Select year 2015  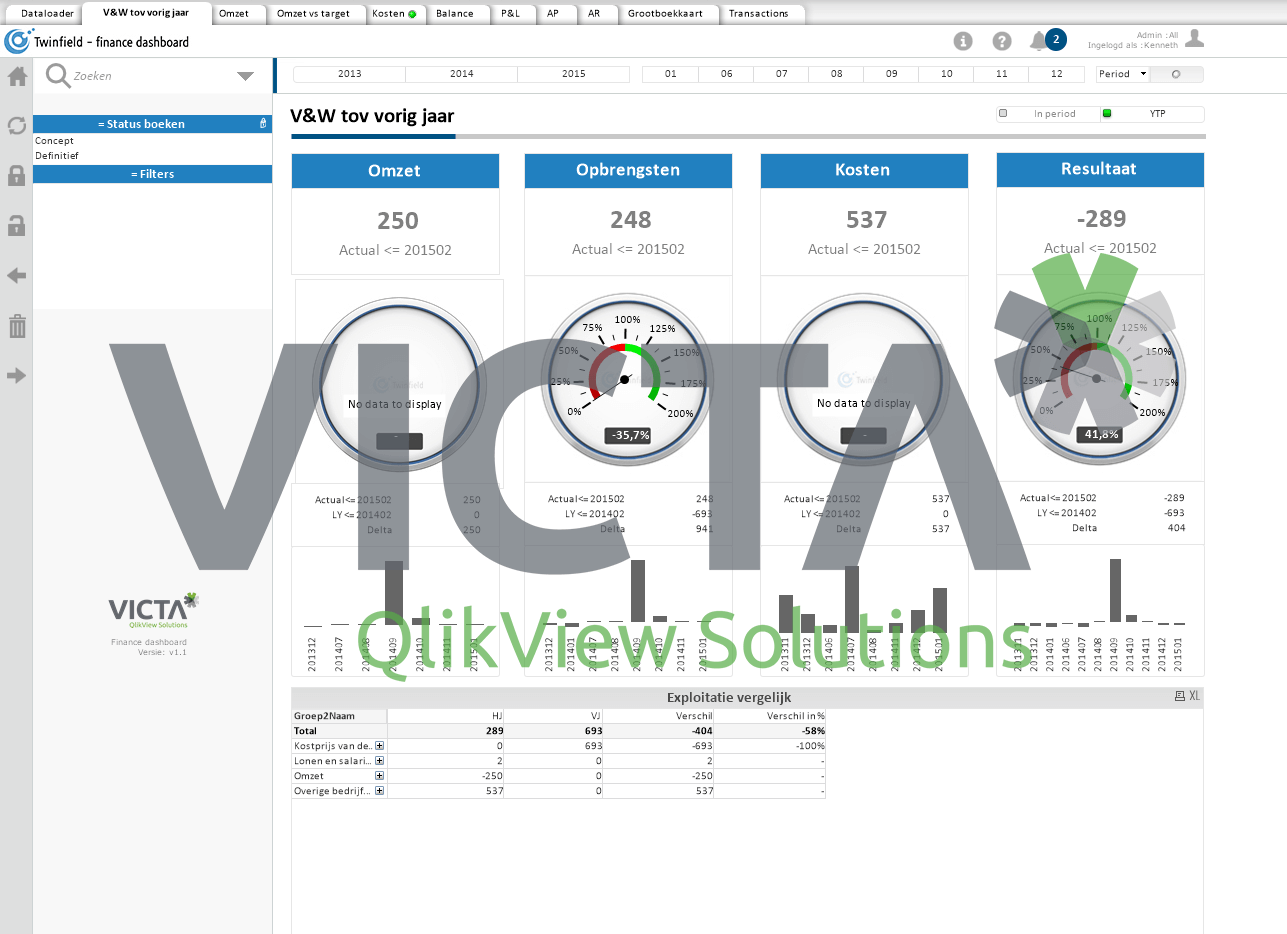click(573, 74)
